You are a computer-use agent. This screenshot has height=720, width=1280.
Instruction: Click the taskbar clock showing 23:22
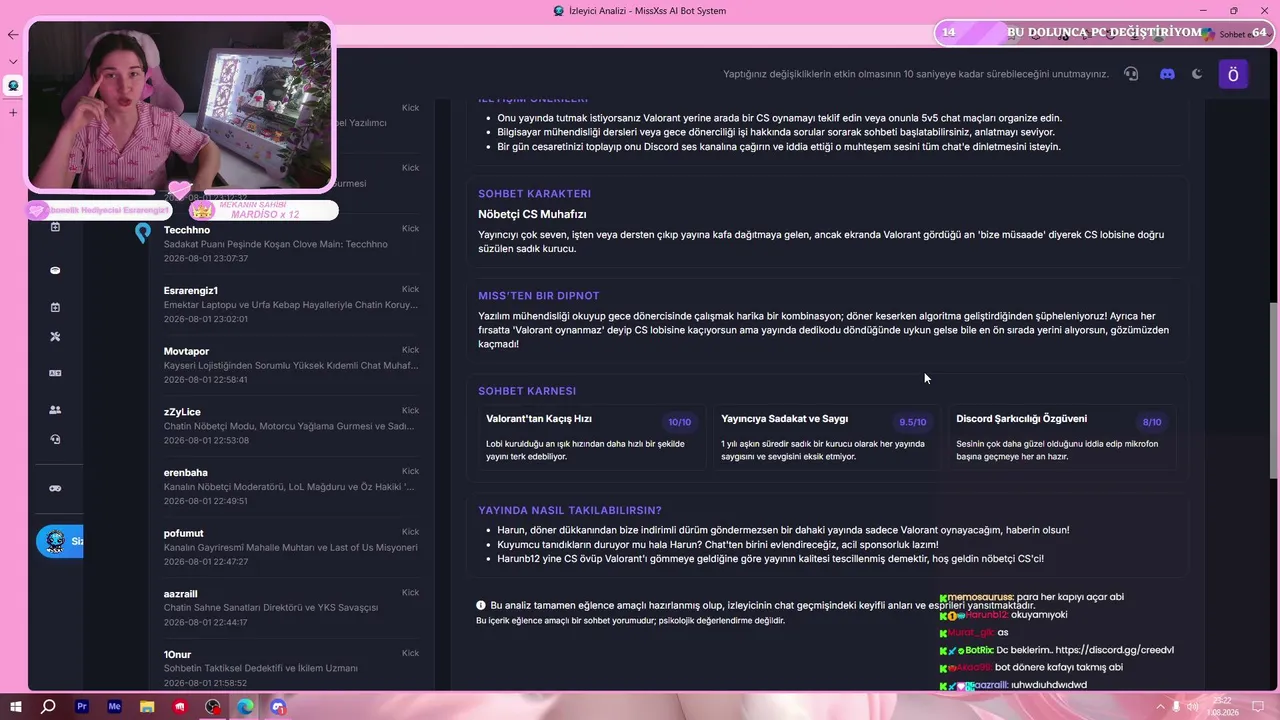1224,707
